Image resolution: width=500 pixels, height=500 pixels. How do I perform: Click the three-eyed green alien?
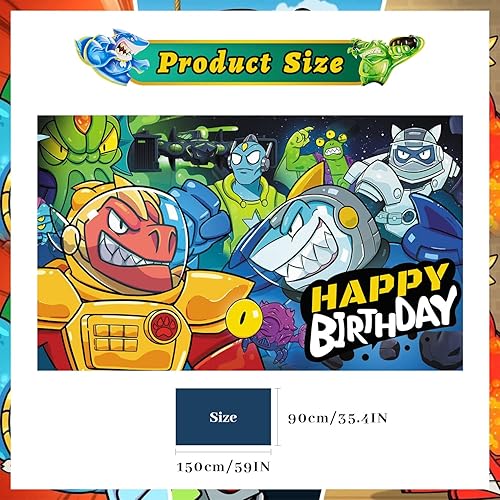333,158
